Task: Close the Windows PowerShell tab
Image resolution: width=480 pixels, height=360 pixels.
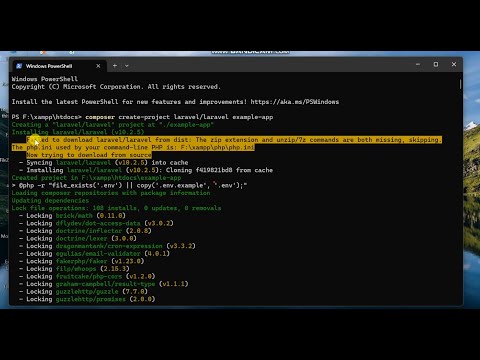Action: 98,66
